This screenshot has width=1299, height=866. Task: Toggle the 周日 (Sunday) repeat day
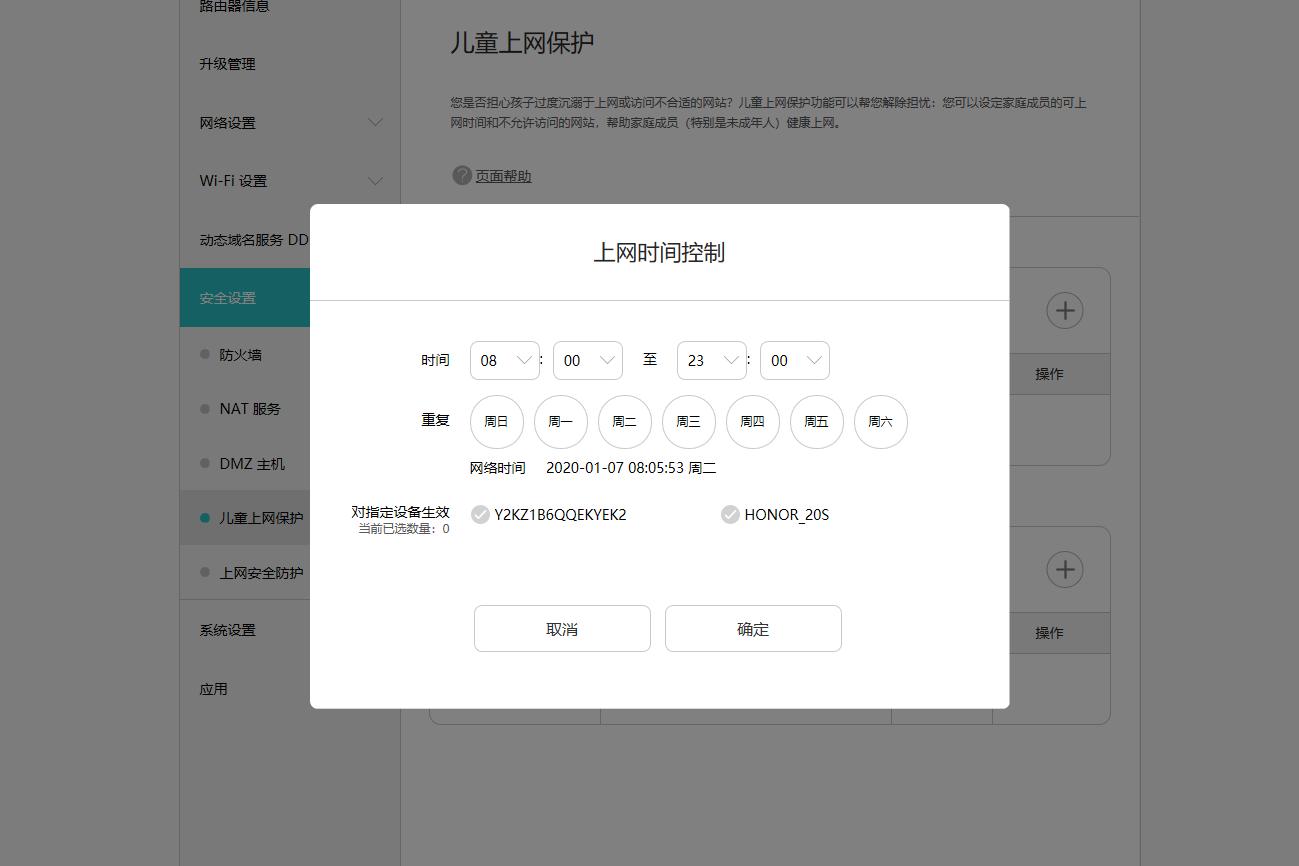pyautogui.click(x=497, y=421)
